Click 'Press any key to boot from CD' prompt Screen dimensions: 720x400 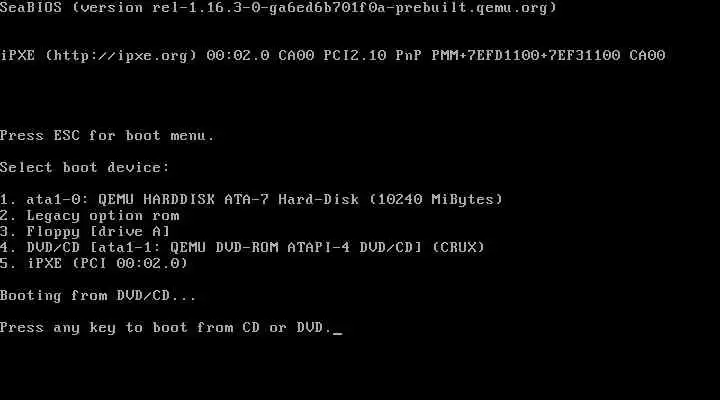tap(166, 327)
